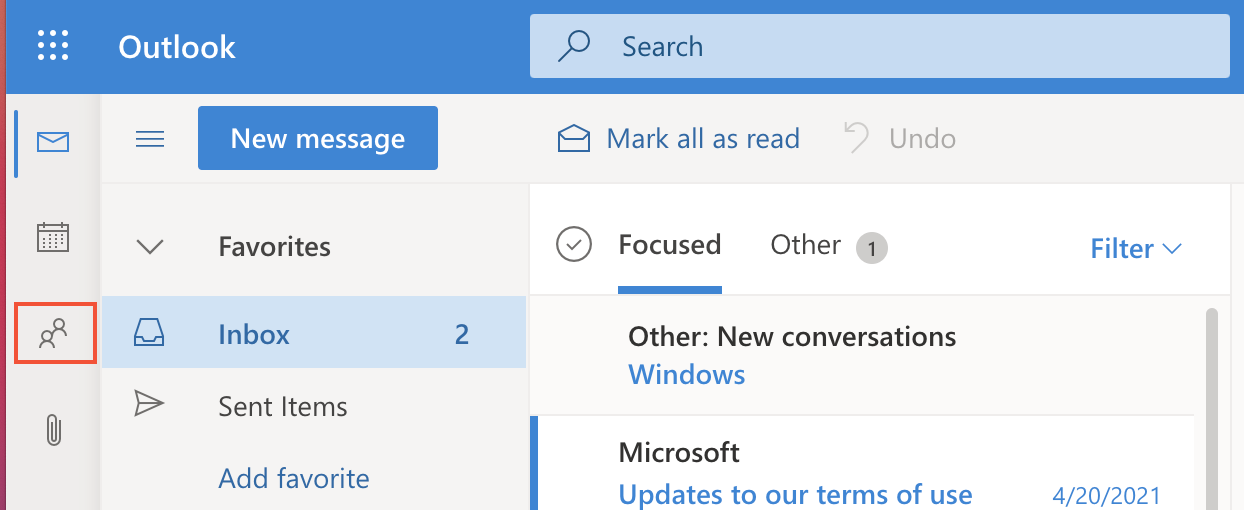Click the message list scrollbar
Viewport: 1244px width, 510px height.
click(1211, 408)
